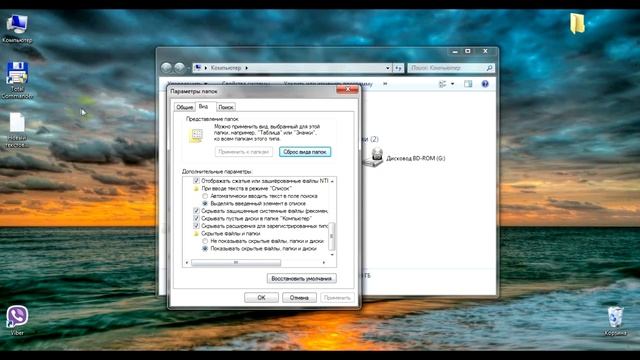Click the computer icon in the address bar
The height and width of the screenshot is (360, 640).
(198, 68)
